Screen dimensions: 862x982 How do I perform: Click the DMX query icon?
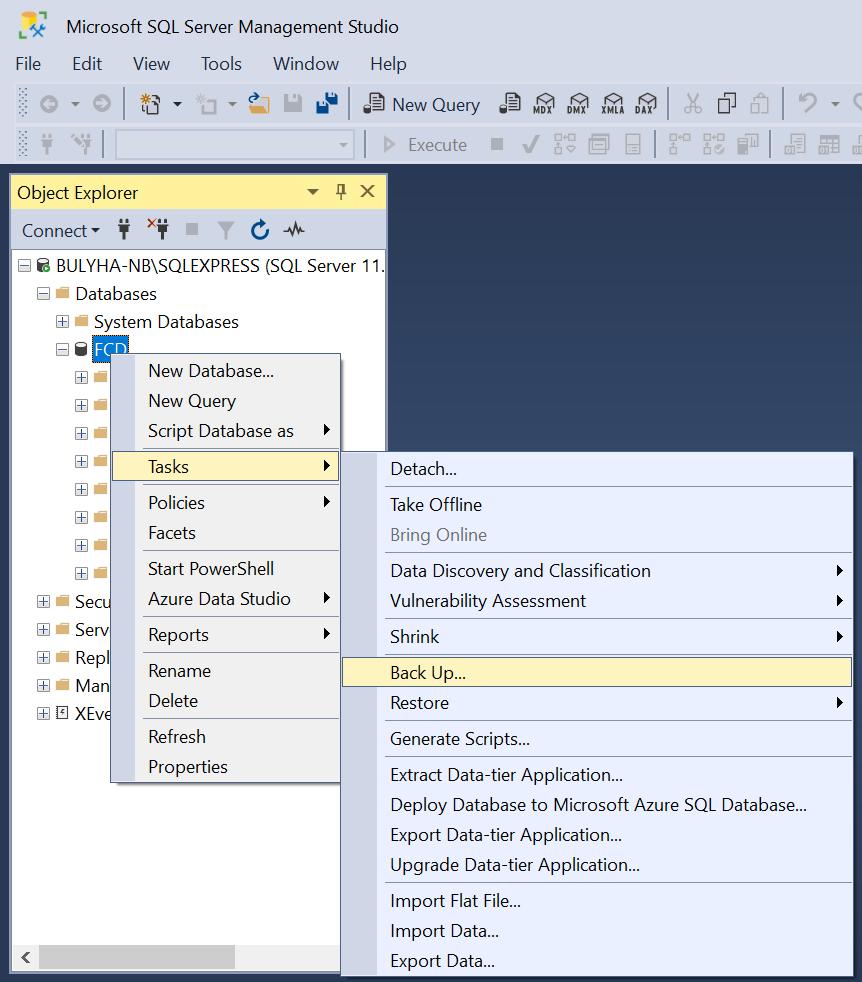577,103
